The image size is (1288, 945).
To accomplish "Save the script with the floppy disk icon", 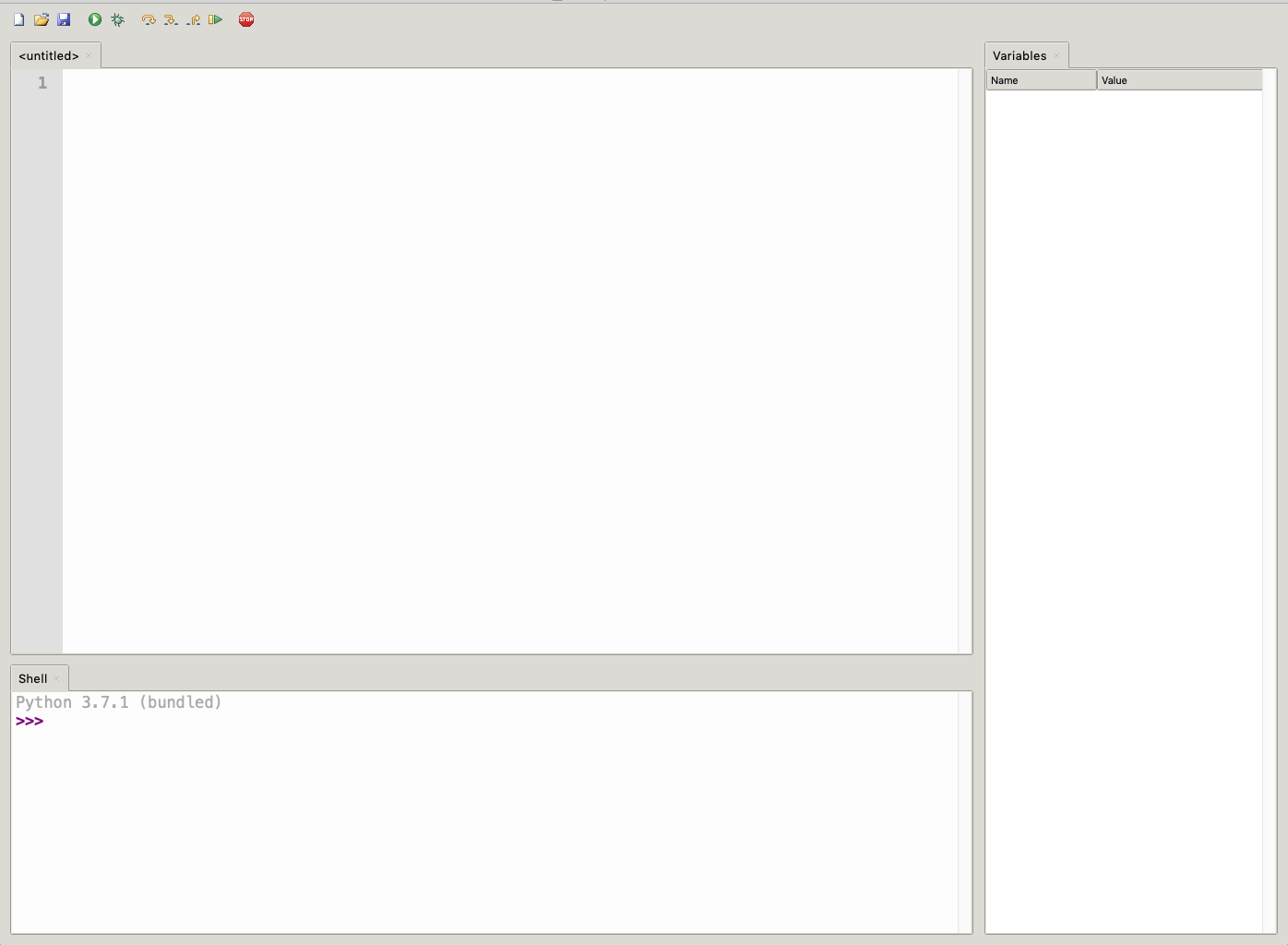I will [64, 19].
